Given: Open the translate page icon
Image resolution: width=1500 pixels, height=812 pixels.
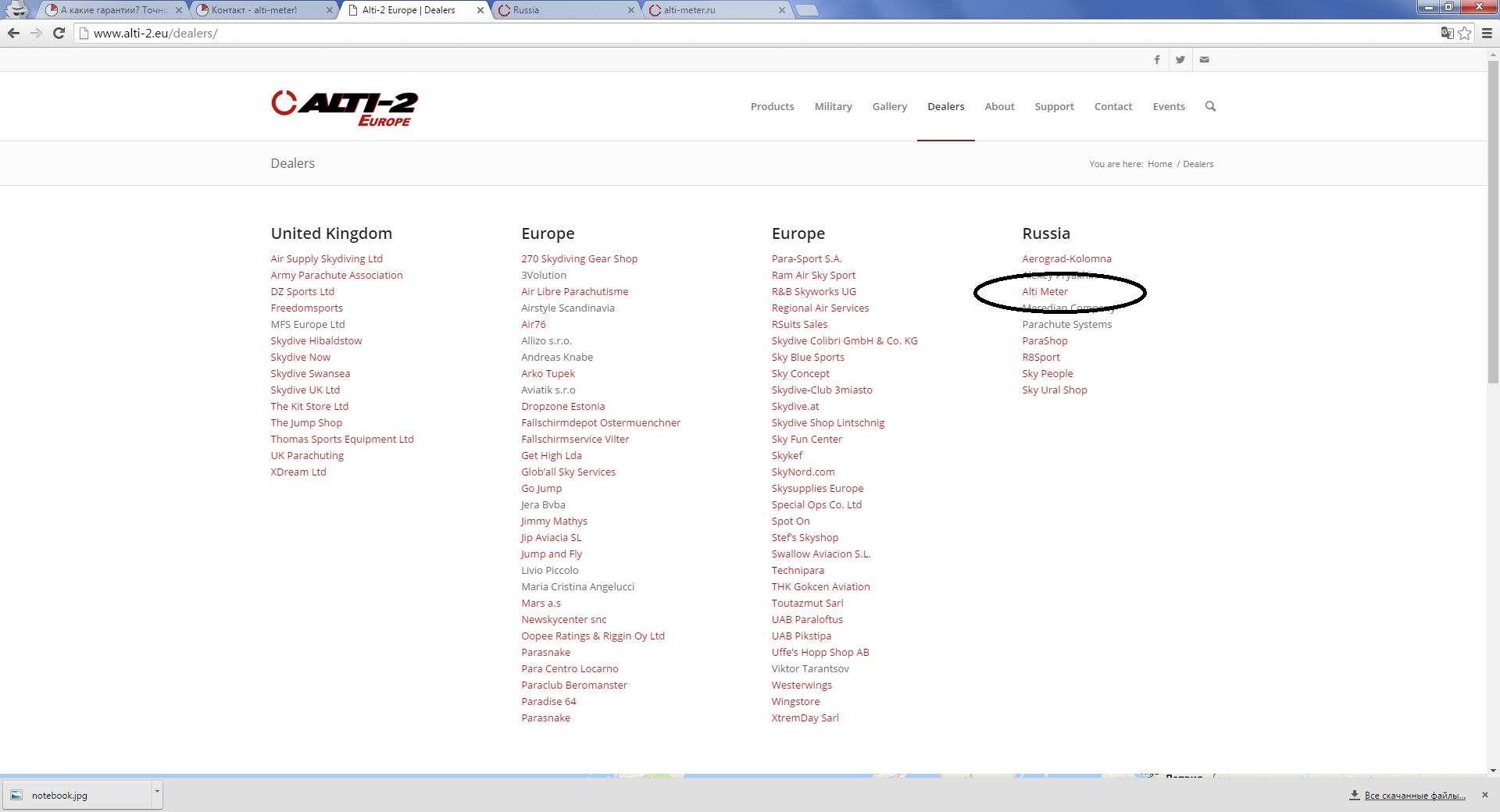Looking at the screenshot, I should (x=1447, y=33).
